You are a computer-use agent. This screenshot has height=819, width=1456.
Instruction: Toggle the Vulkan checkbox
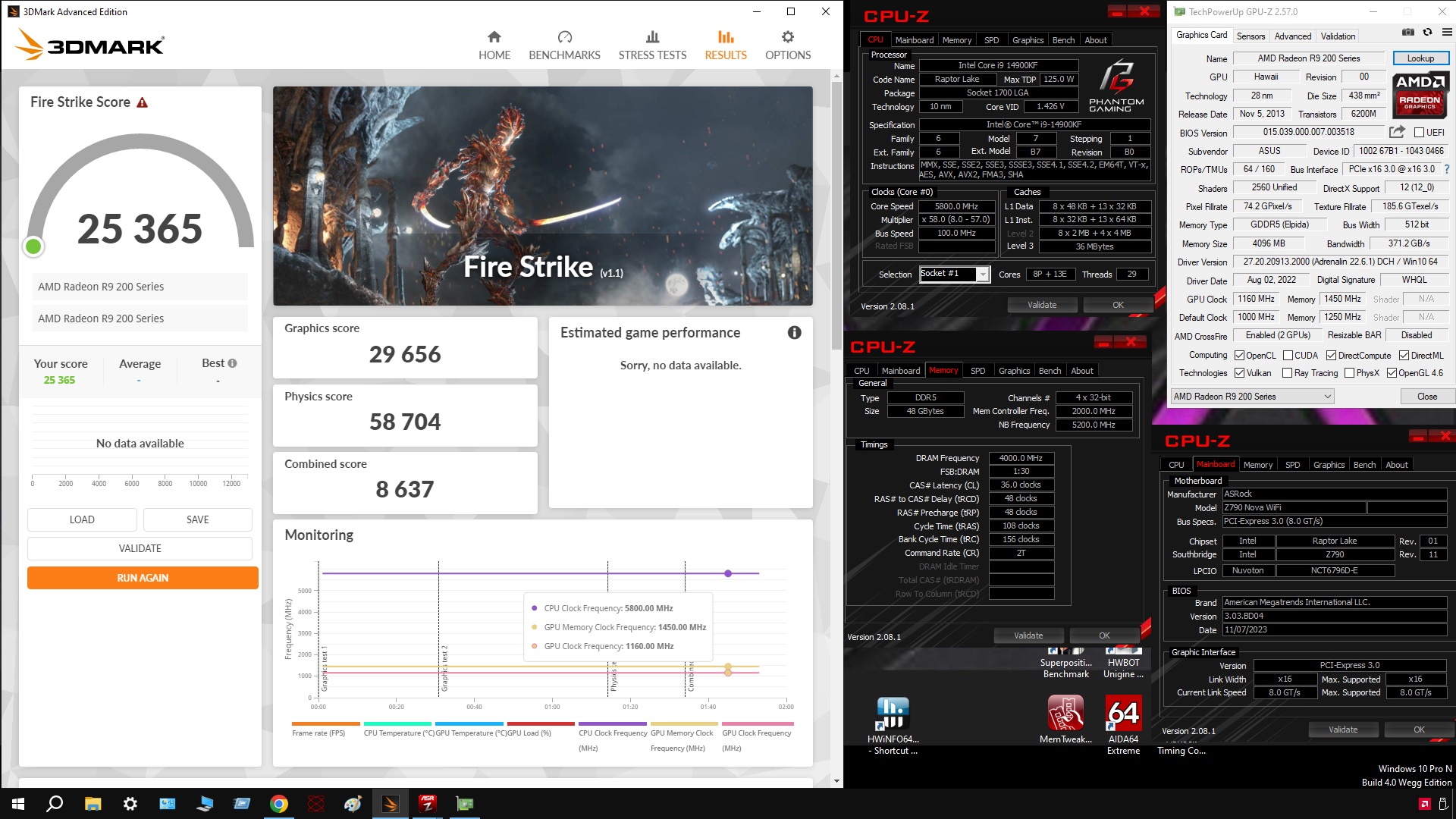point(1239,373)
